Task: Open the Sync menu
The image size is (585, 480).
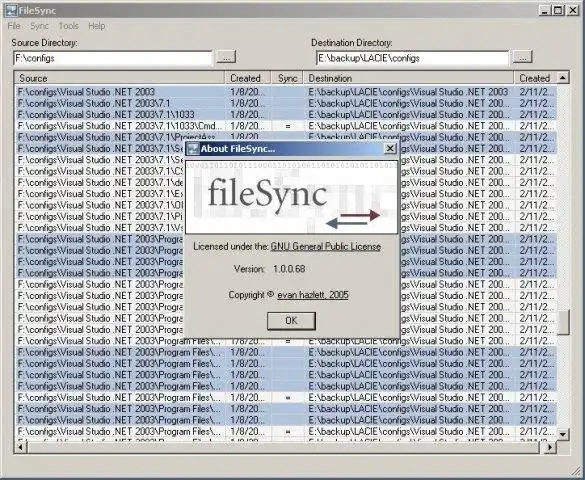Action: point(39,26)
